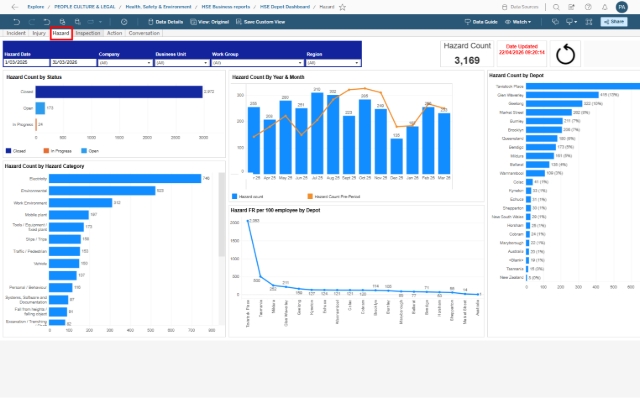Open the PA user avatar menu

pyautogui.click(x=622, y=7)
